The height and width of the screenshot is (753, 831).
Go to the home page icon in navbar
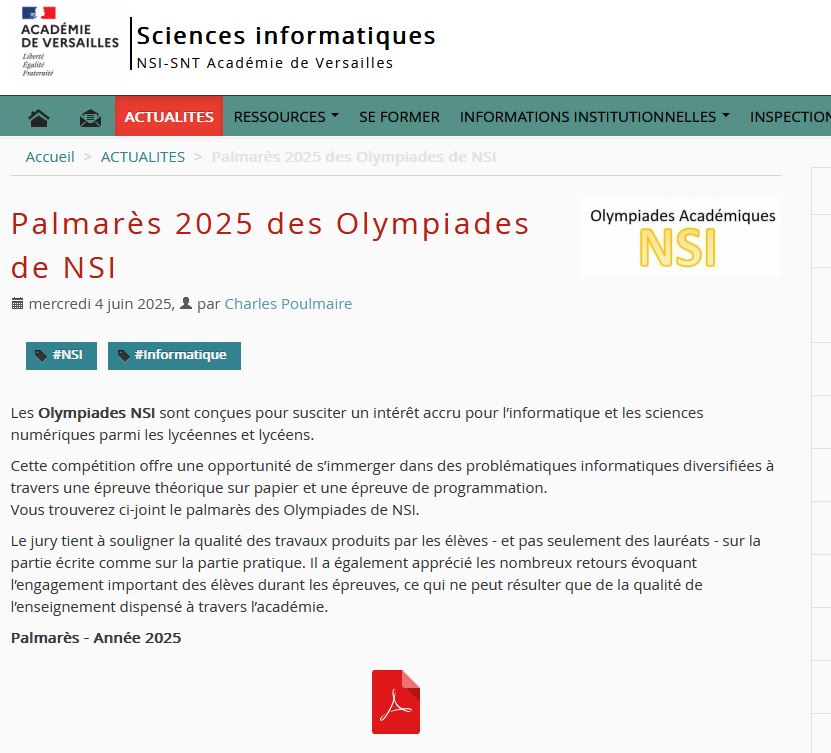[x=39, y=117]
